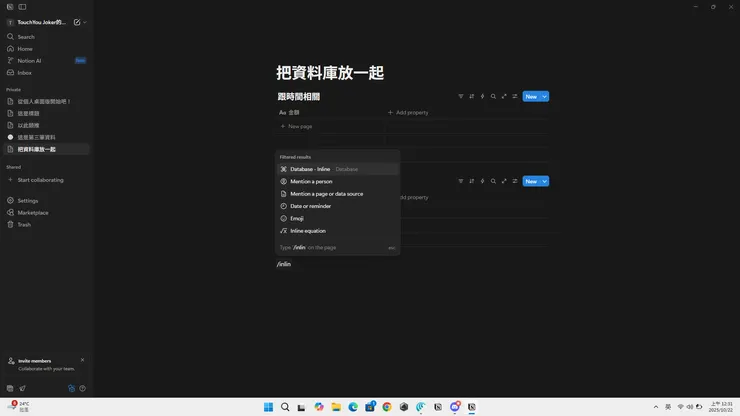Click filter icon in the second database toolbar
The height and width of the screenshot is (416, 740).
coord(461,181)
